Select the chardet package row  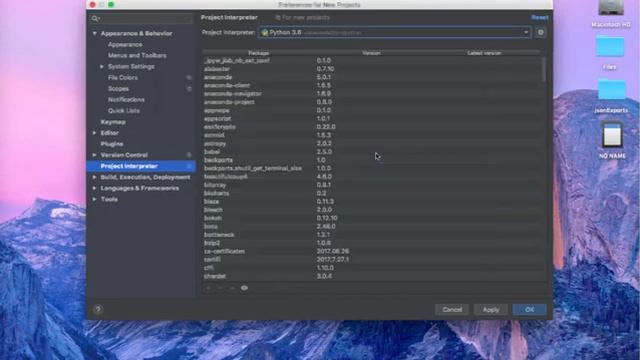371,276
